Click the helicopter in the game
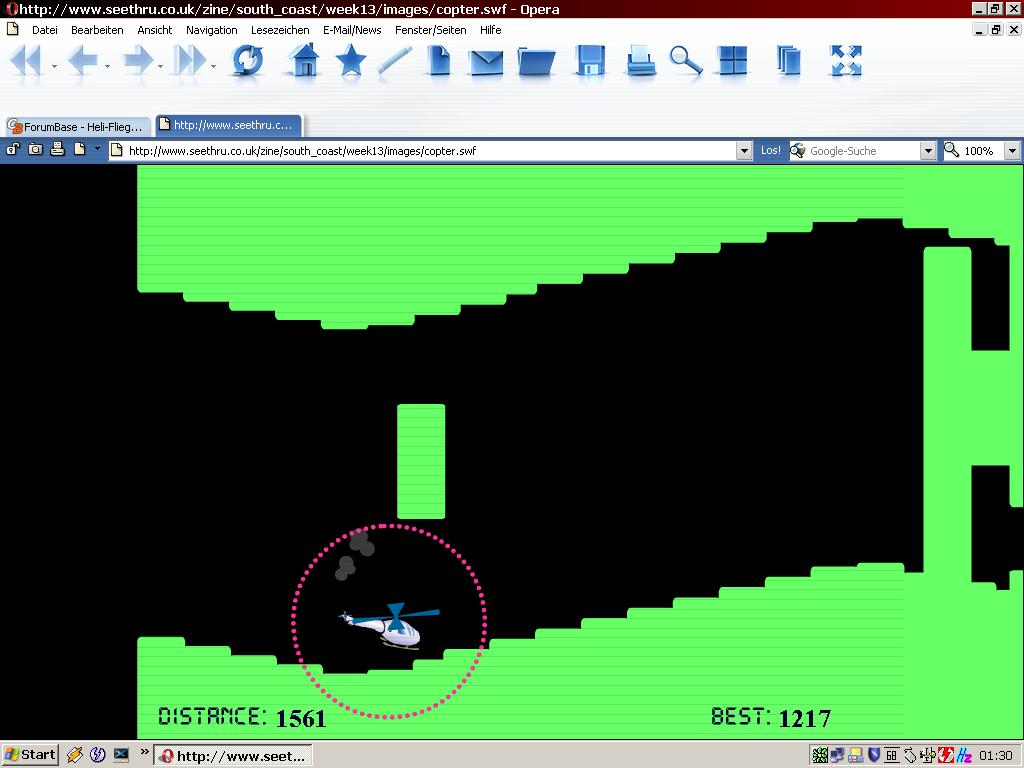This screenshot has height=768, width=1024. 390,626
